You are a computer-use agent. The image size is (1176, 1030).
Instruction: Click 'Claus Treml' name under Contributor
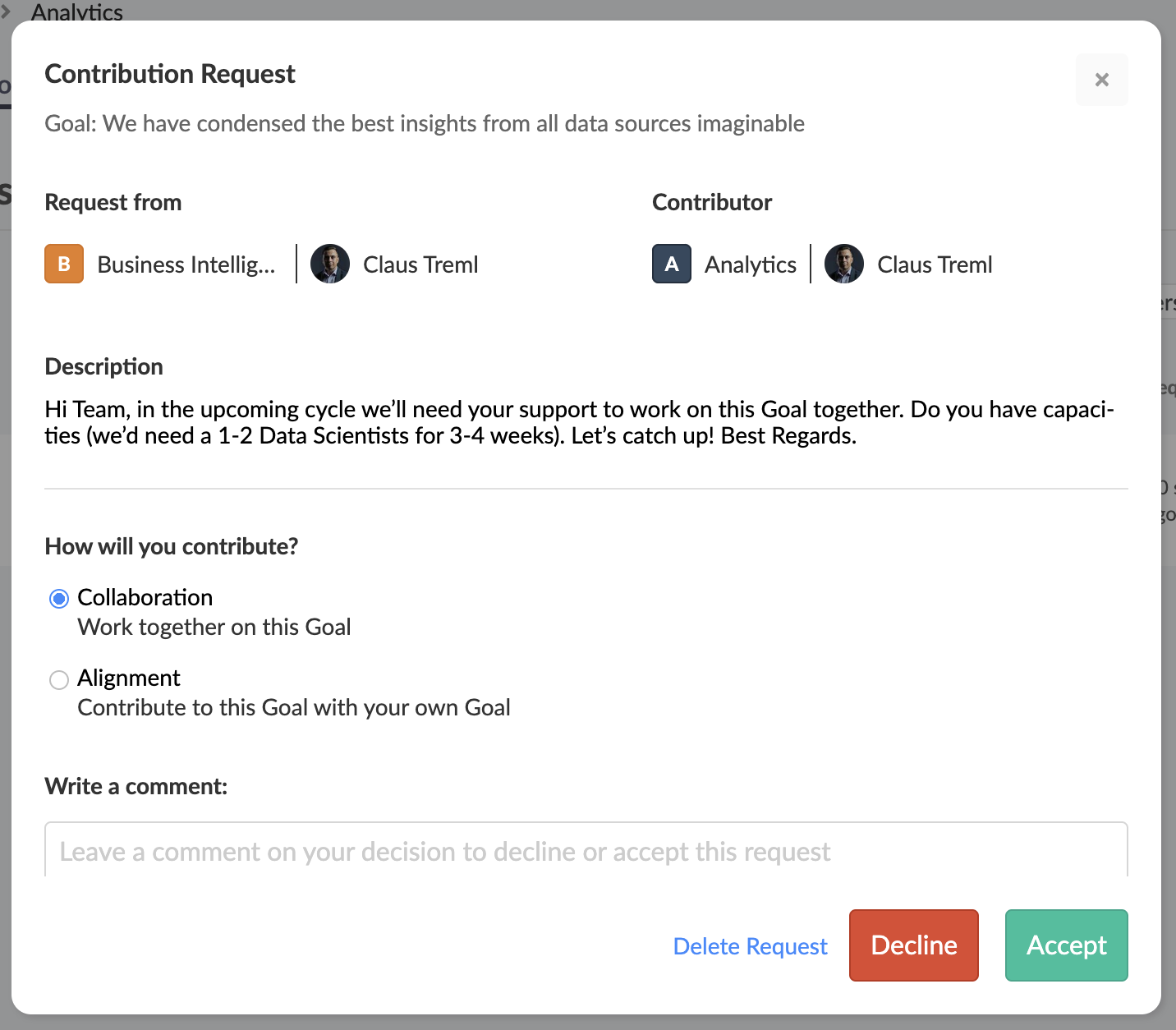click(935, 264)
